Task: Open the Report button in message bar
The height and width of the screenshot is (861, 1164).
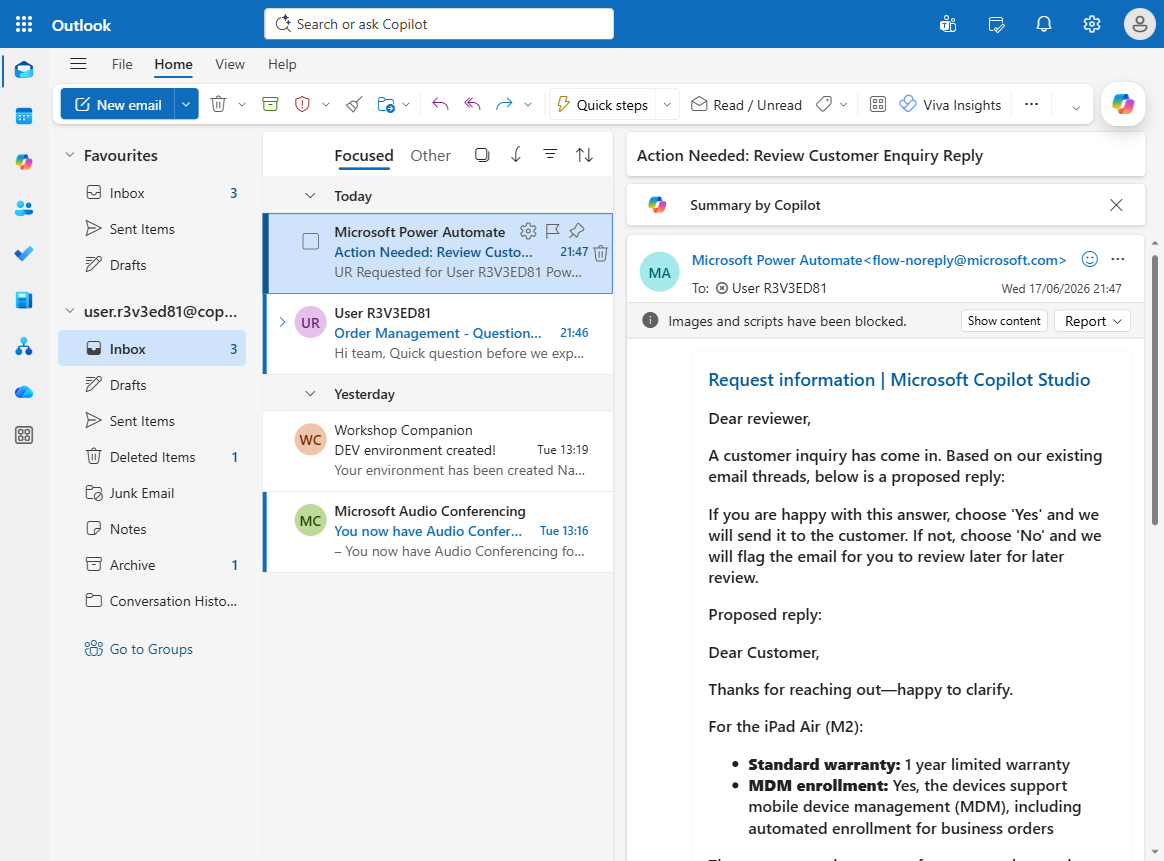Action: click(1092, 321)
